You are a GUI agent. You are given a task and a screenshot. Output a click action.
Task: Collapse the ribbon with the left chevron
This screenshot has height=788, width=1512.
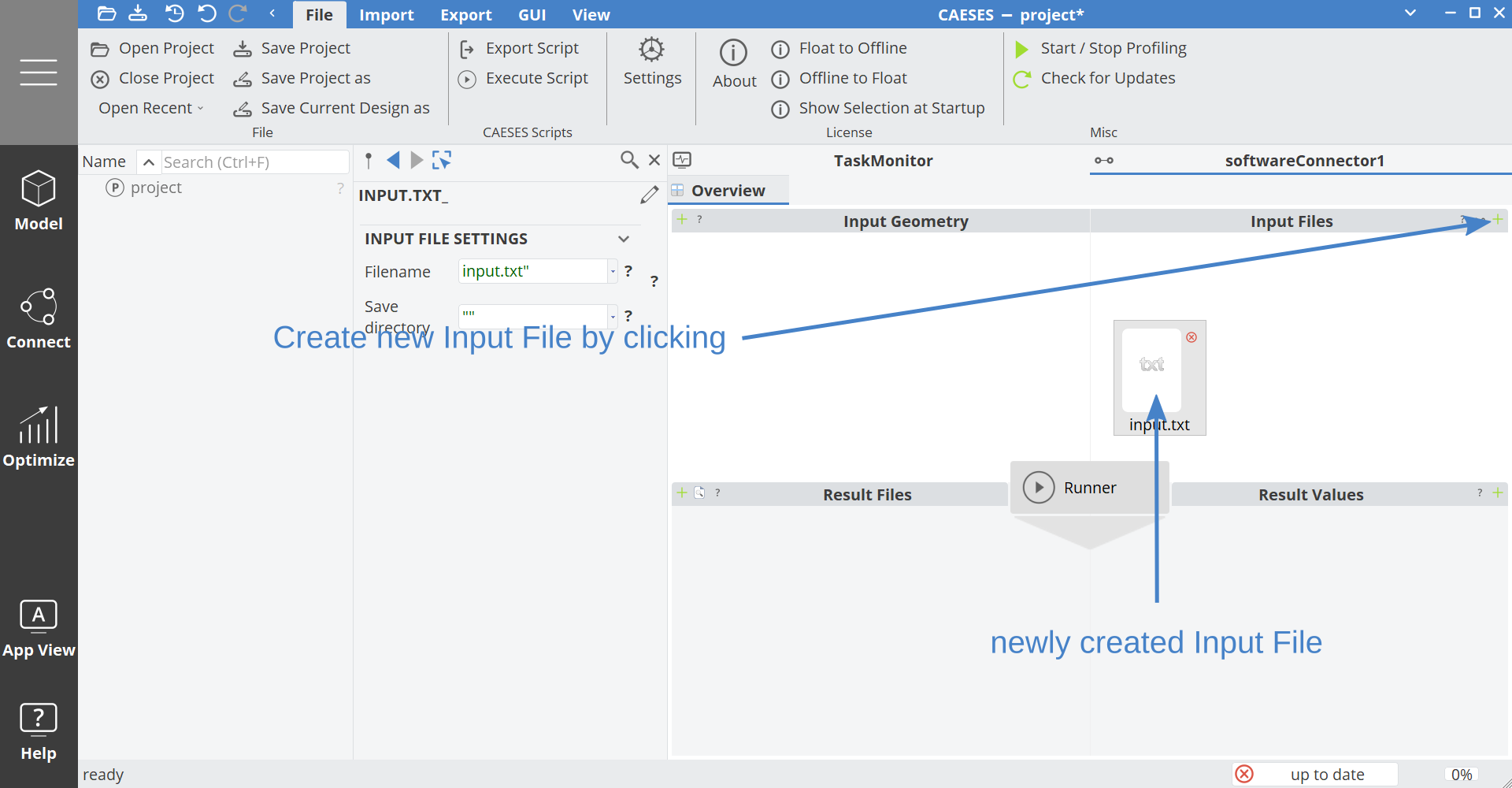pyautogui.click(x=272, y=13)
